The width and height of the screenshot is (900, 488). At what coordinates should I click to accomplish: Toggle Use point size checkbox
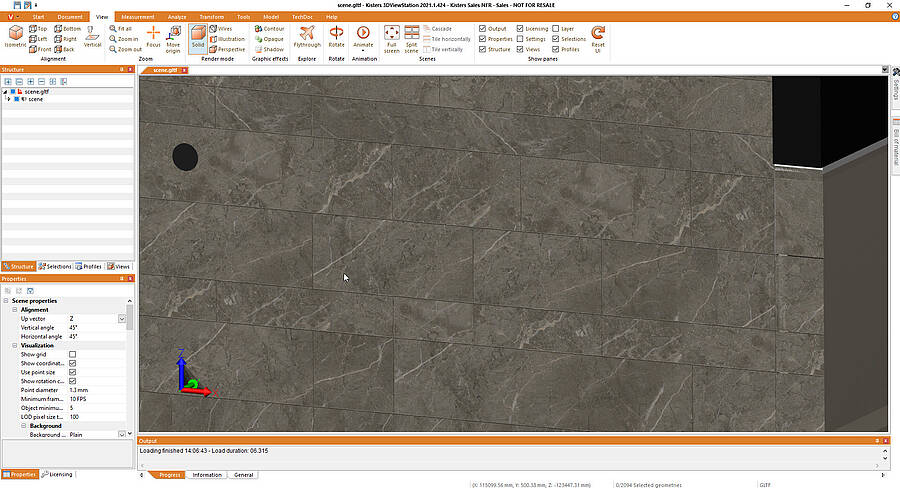coord(72,372)
